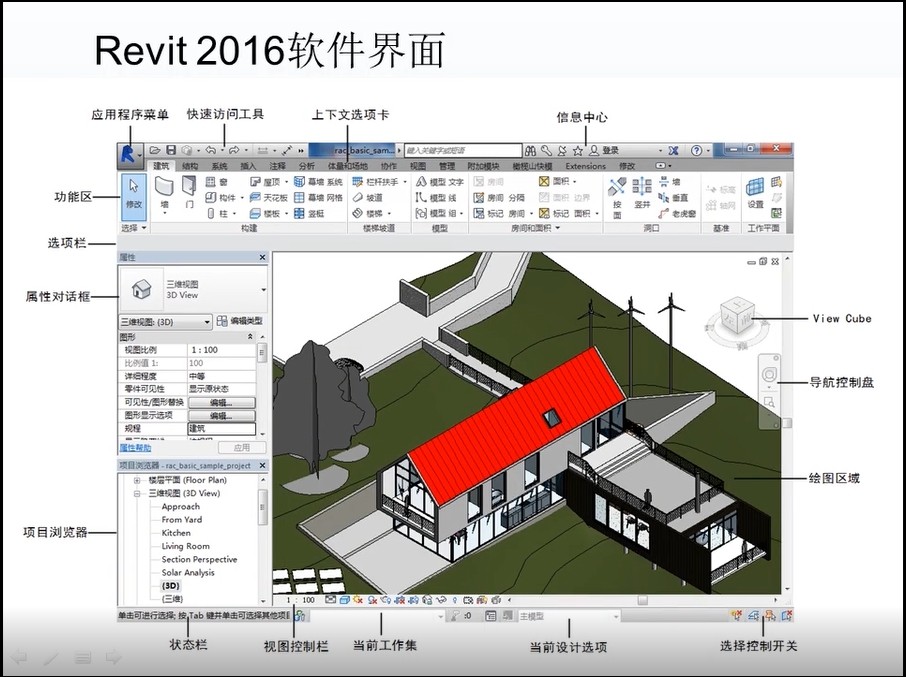Viewport: 906px width, 677px height.
Task: Click the 设置 work plane tool
Action: click(755, 193)
